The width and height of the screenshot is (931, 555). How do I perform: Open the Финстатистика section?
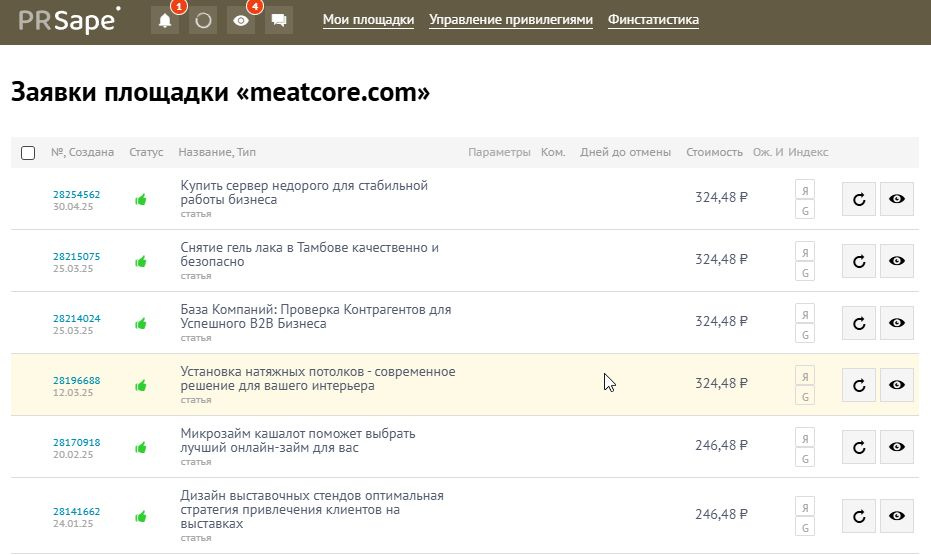tap(653, 20)
